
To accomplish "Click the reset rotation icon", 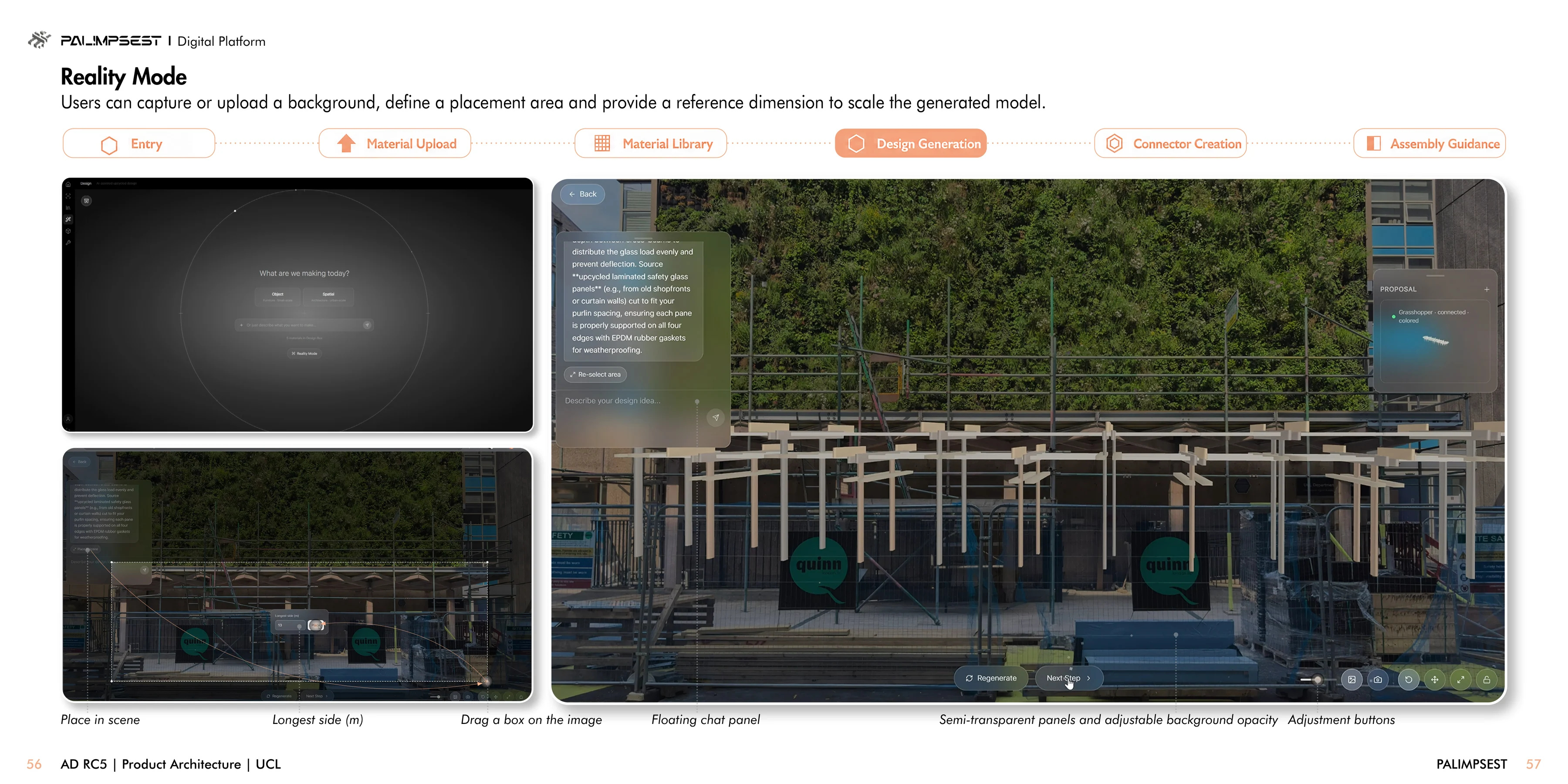I will 1409,679.
